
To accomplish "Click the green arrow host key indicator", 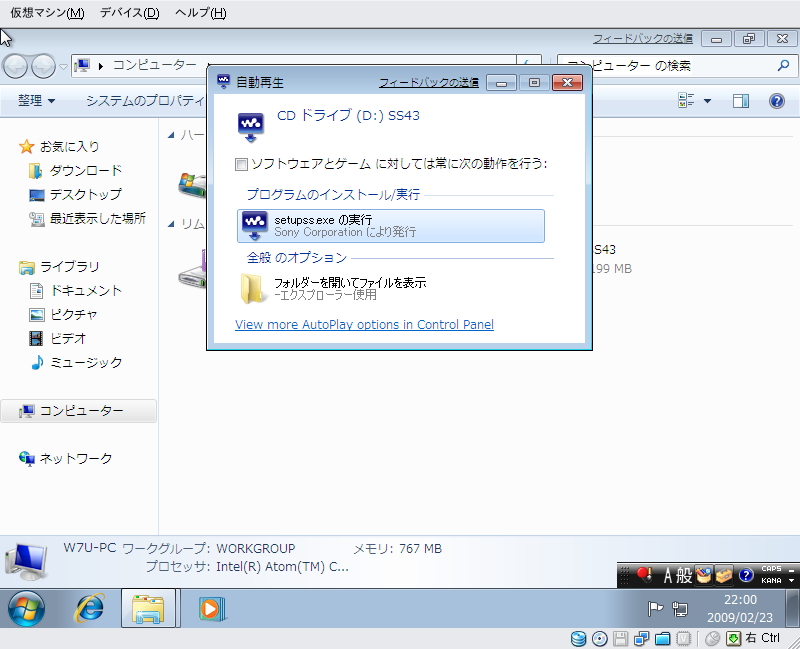I will click(733, 639).
